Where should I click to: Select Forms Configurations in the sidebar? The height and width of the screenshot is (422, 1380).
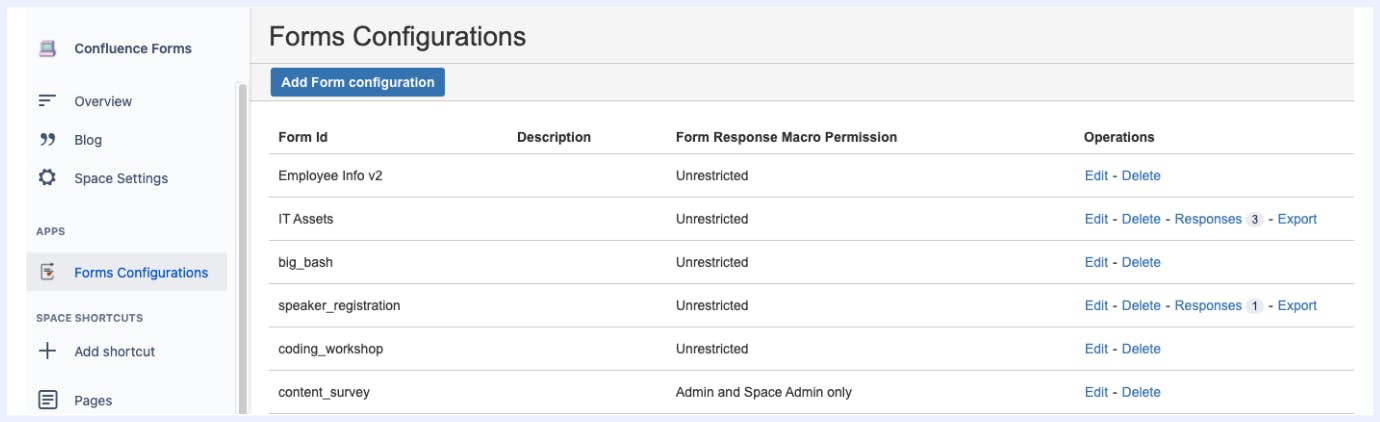click(127, 272)
